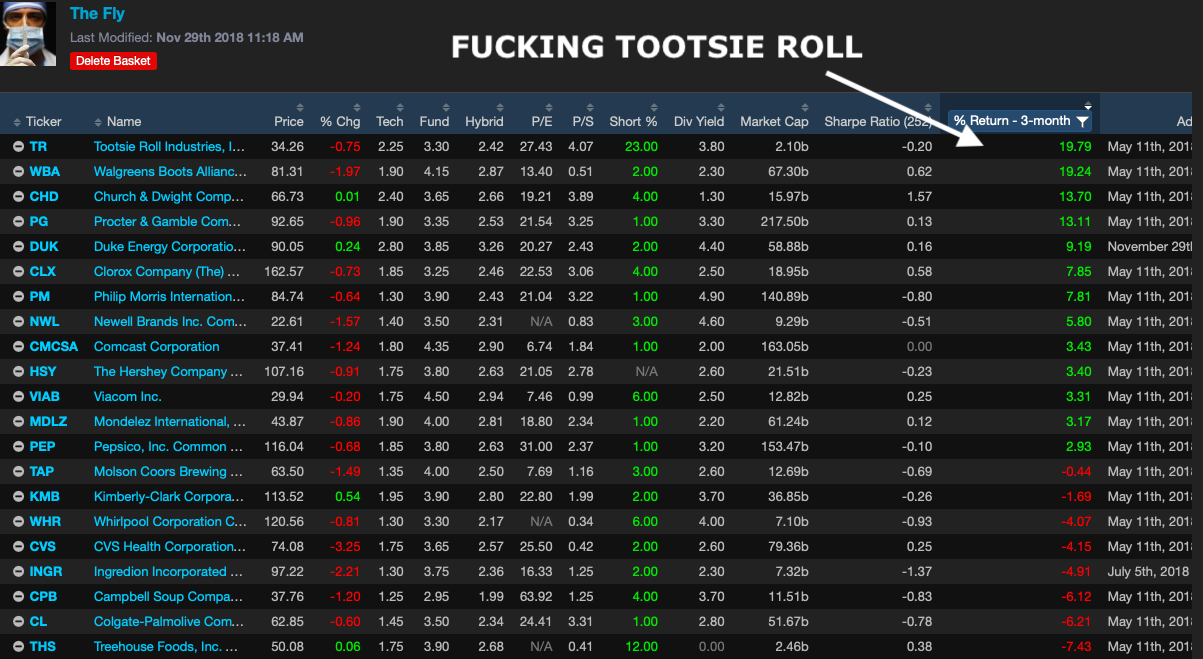
Task: Sort by Hybrid score column
Action: (x=484, y=121)
